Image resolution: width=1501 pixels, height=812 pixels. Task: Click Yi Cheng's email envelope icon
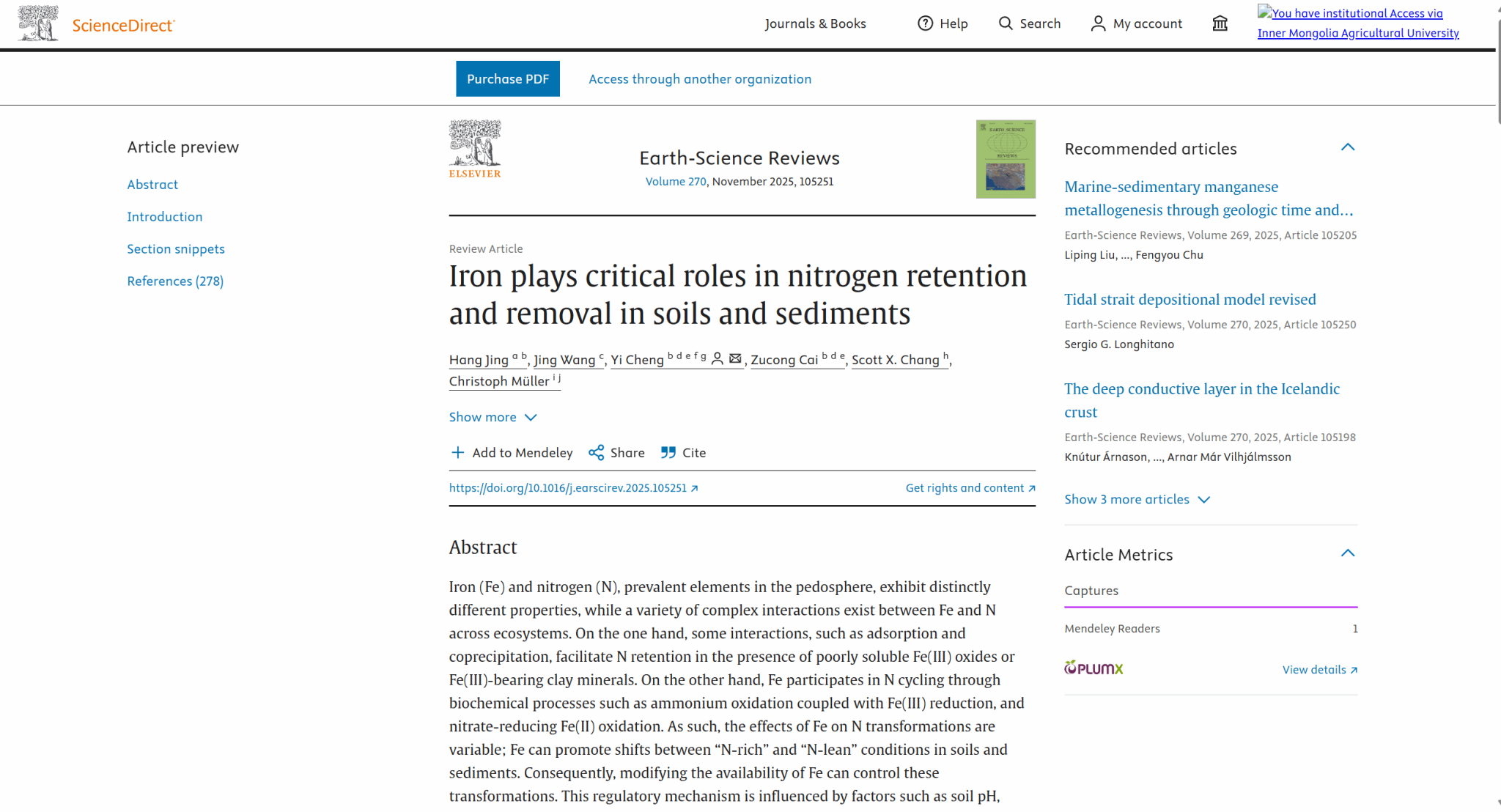click(x=735, y=358)
